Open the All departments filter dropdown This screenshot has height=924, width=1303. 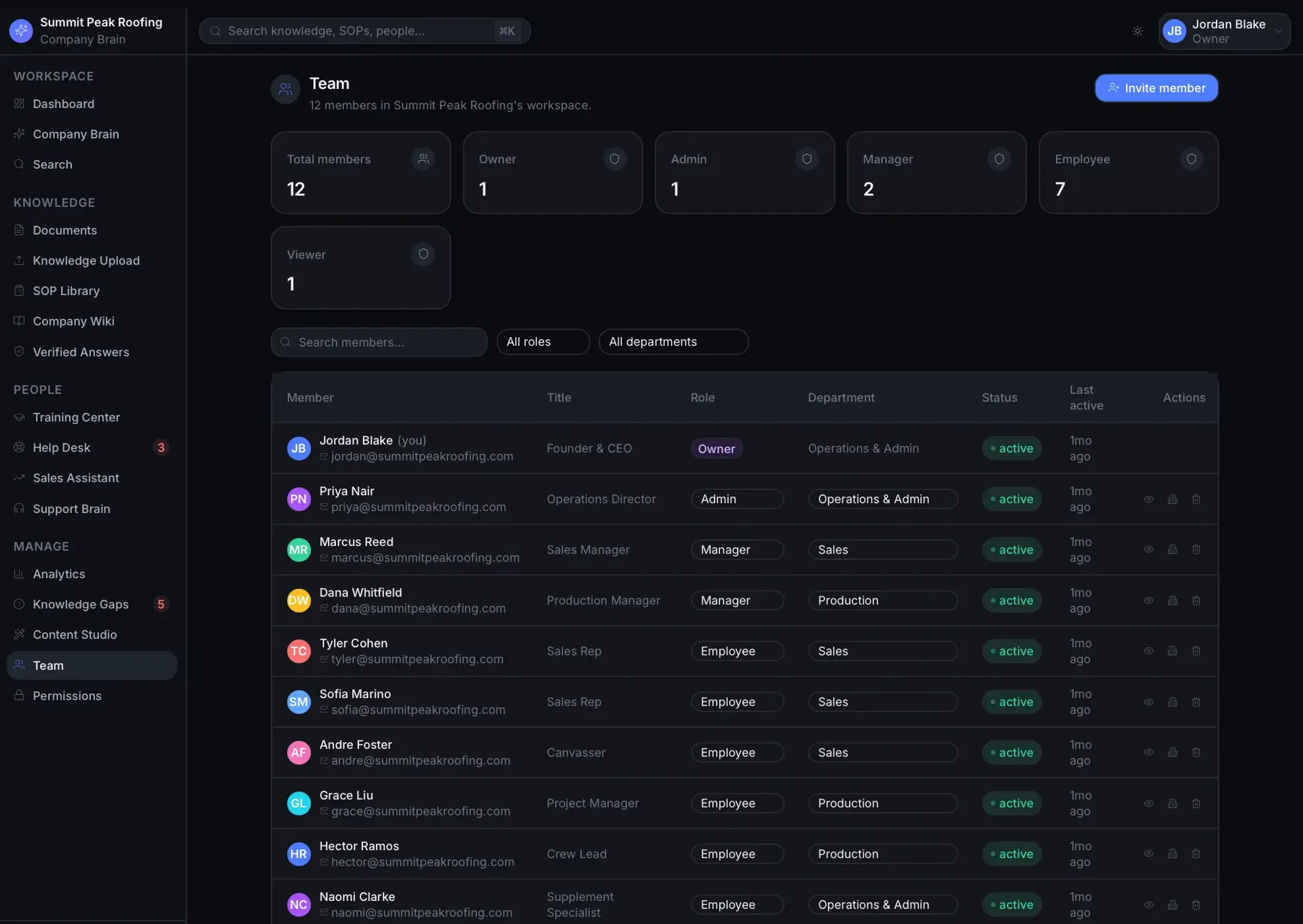pos(673,342)
